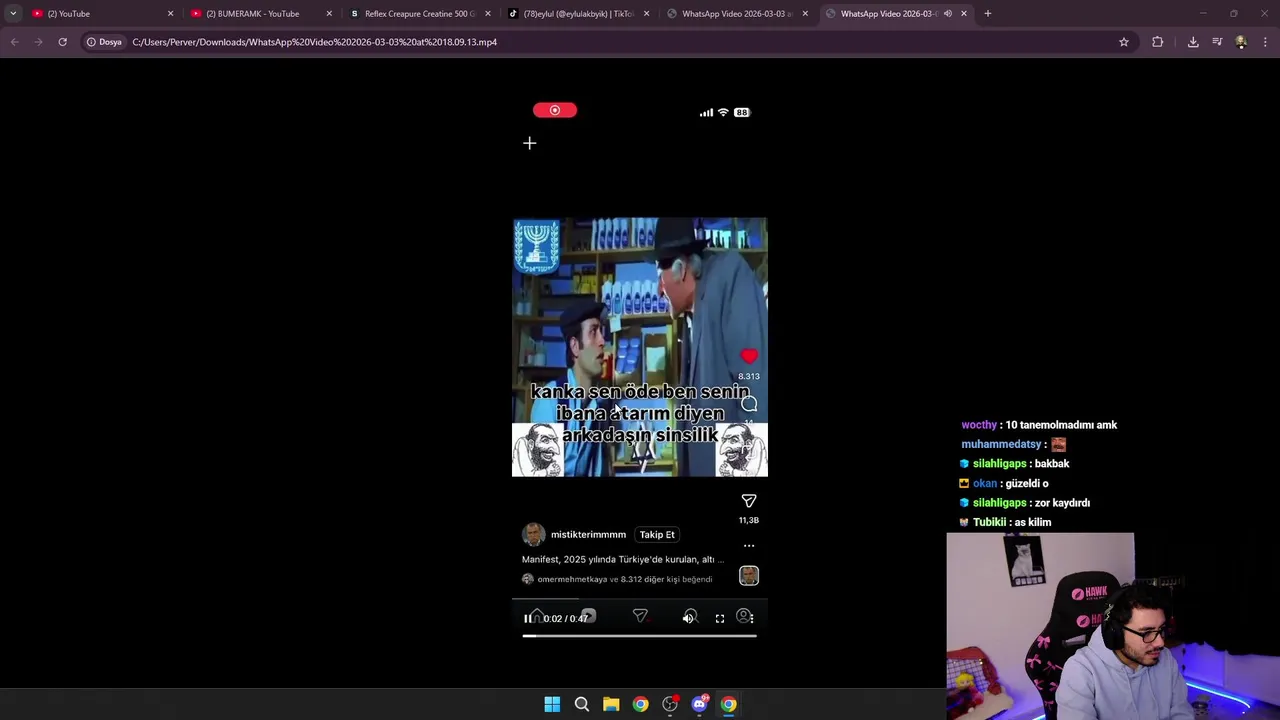
Task: Open the media controls panel
Action: click(1217, 42)
